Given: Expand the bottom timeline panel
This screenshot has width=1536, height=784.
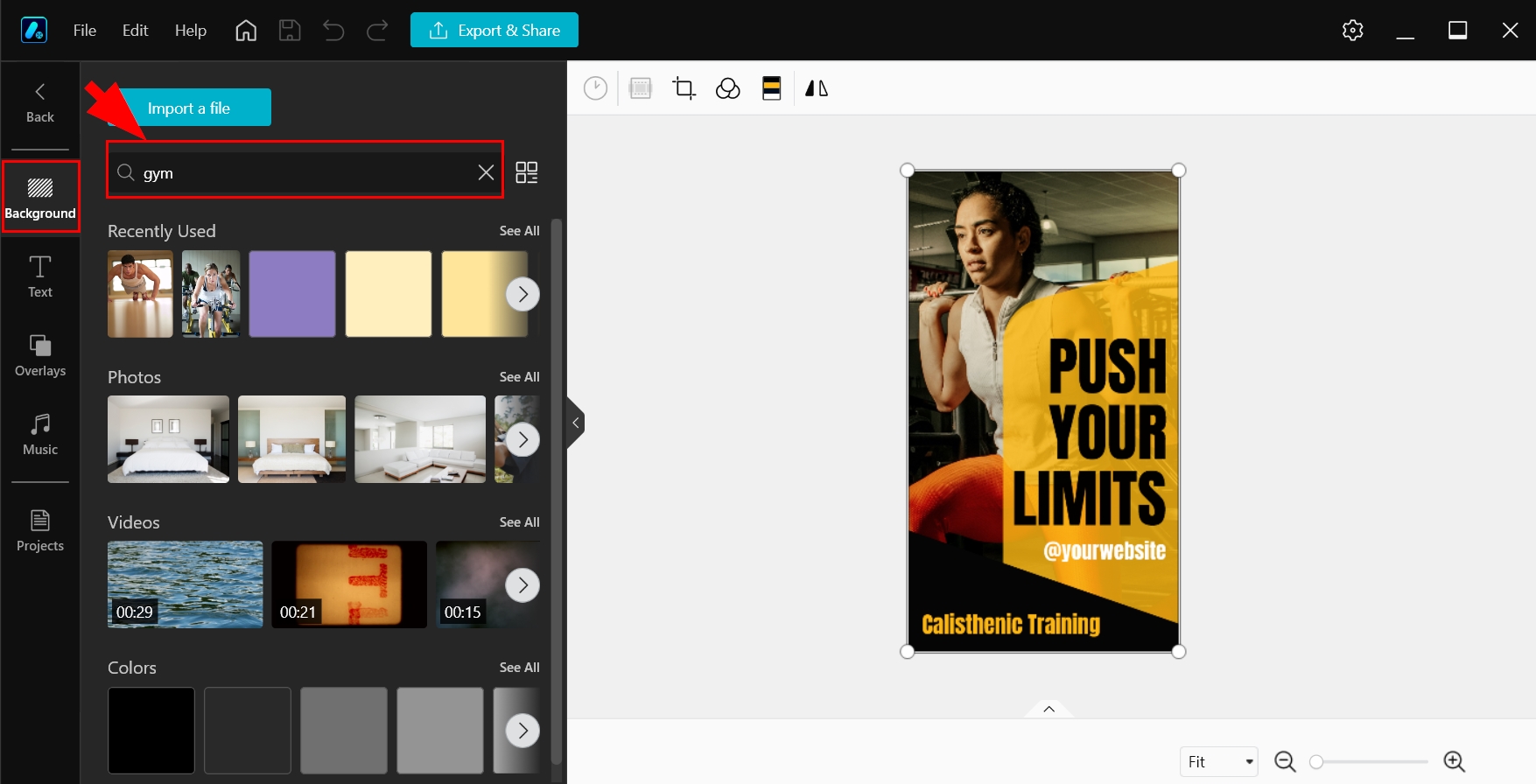Looking at the screenshot, I should (1049, 709).
